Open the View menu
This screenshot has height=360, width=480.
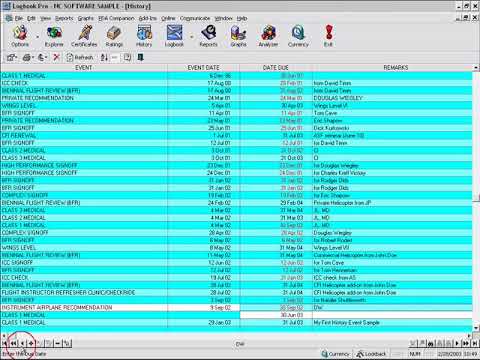46,18
